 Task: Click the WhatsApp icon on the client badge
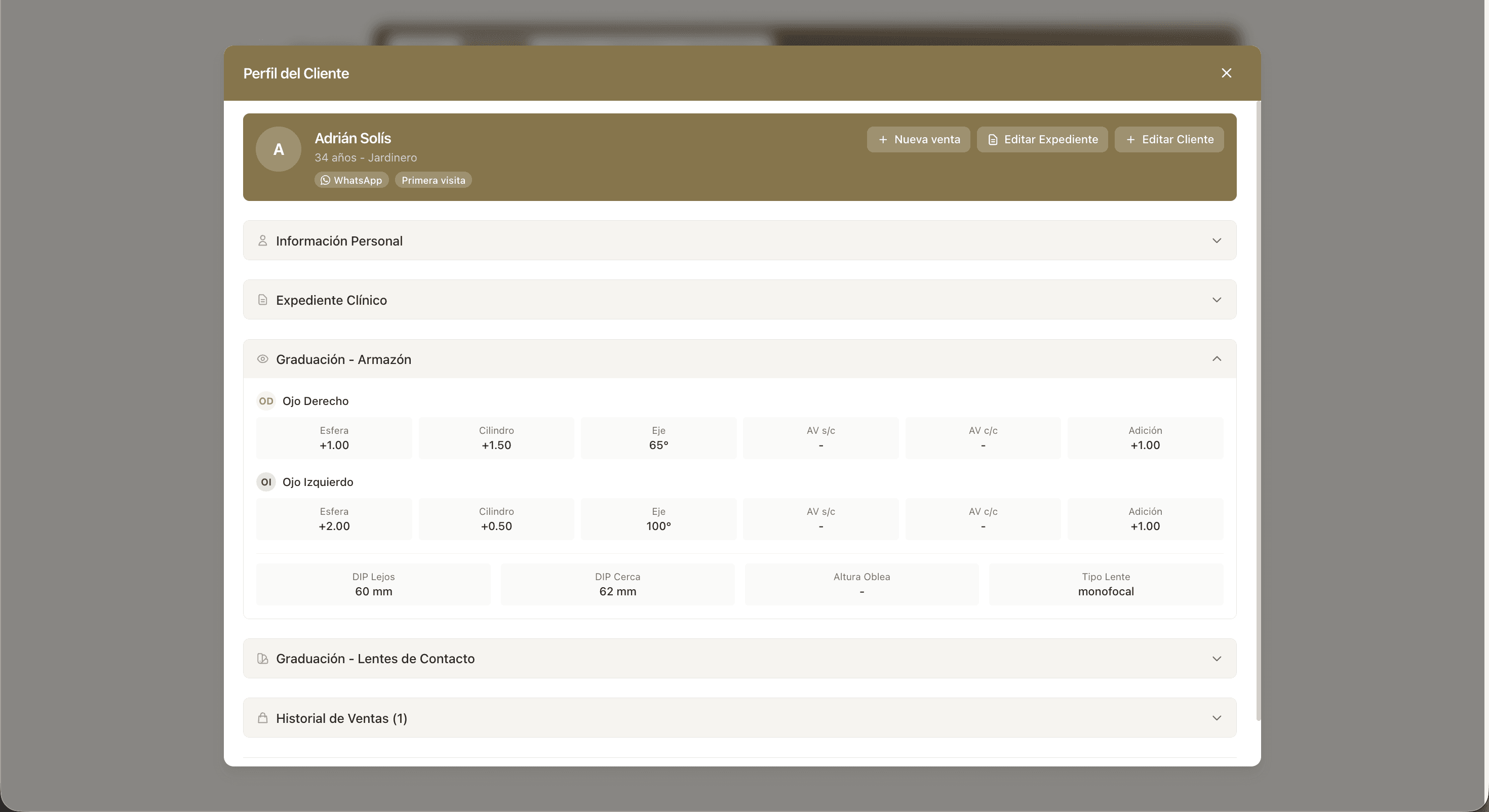point(325,180)
